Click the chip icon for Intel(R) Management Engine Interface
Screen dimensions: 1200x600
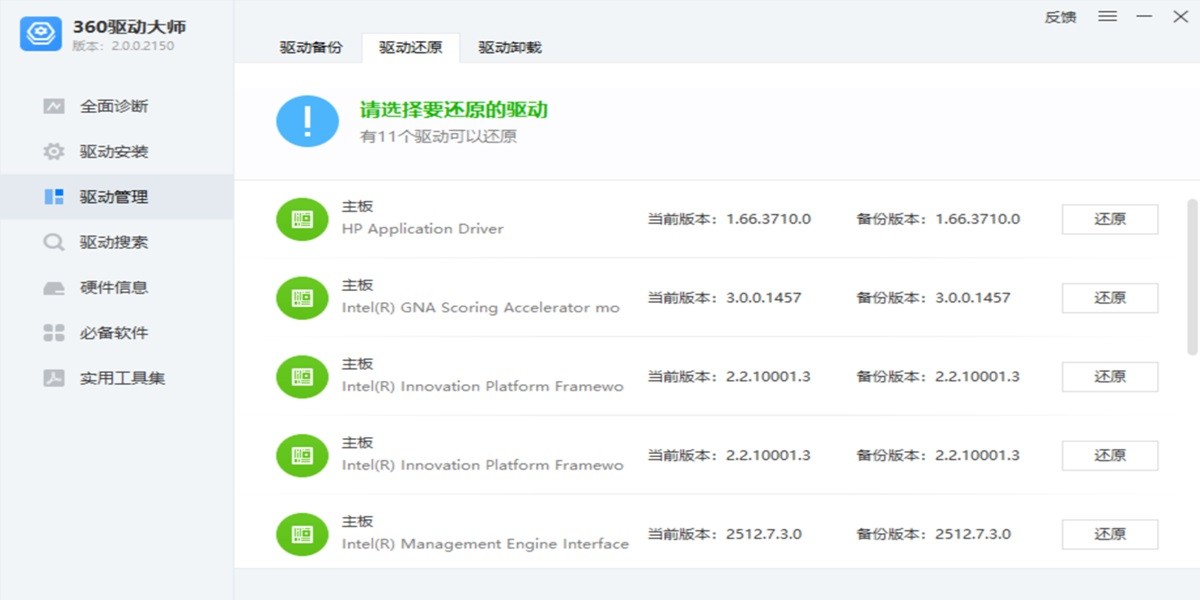(x=301, y=533)
